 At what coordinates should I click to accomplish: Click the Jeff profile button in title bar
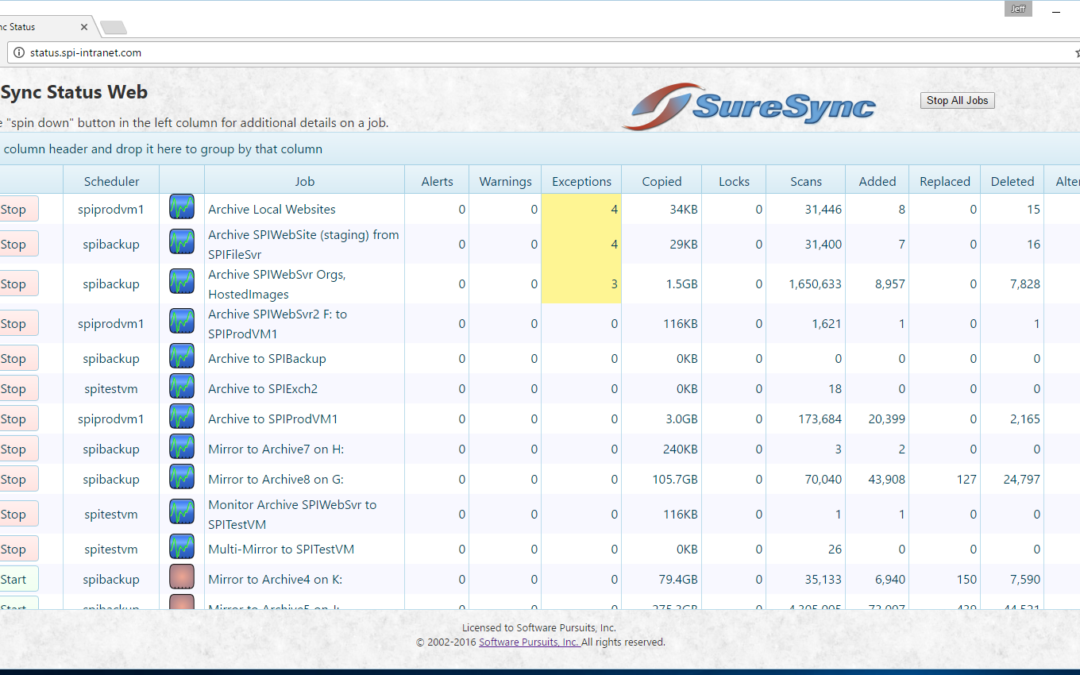coord(1018,9)
